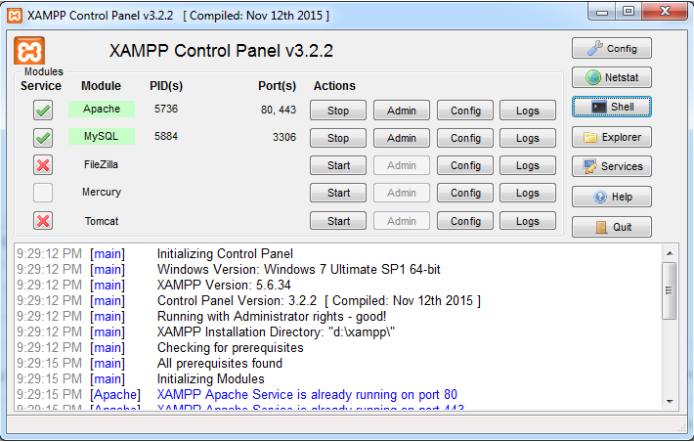
Task: Click disabled Mercury Admin button
Action: [401, 193]
